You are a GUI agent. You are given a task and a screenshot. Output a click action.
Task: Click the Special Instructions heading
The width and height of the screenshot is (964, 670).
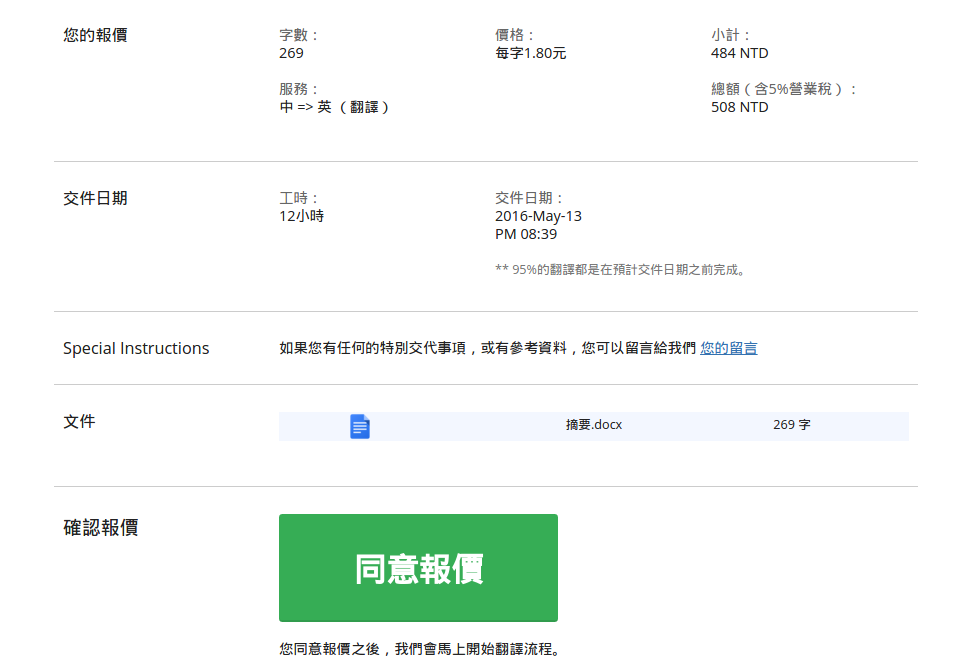point(136,349)
